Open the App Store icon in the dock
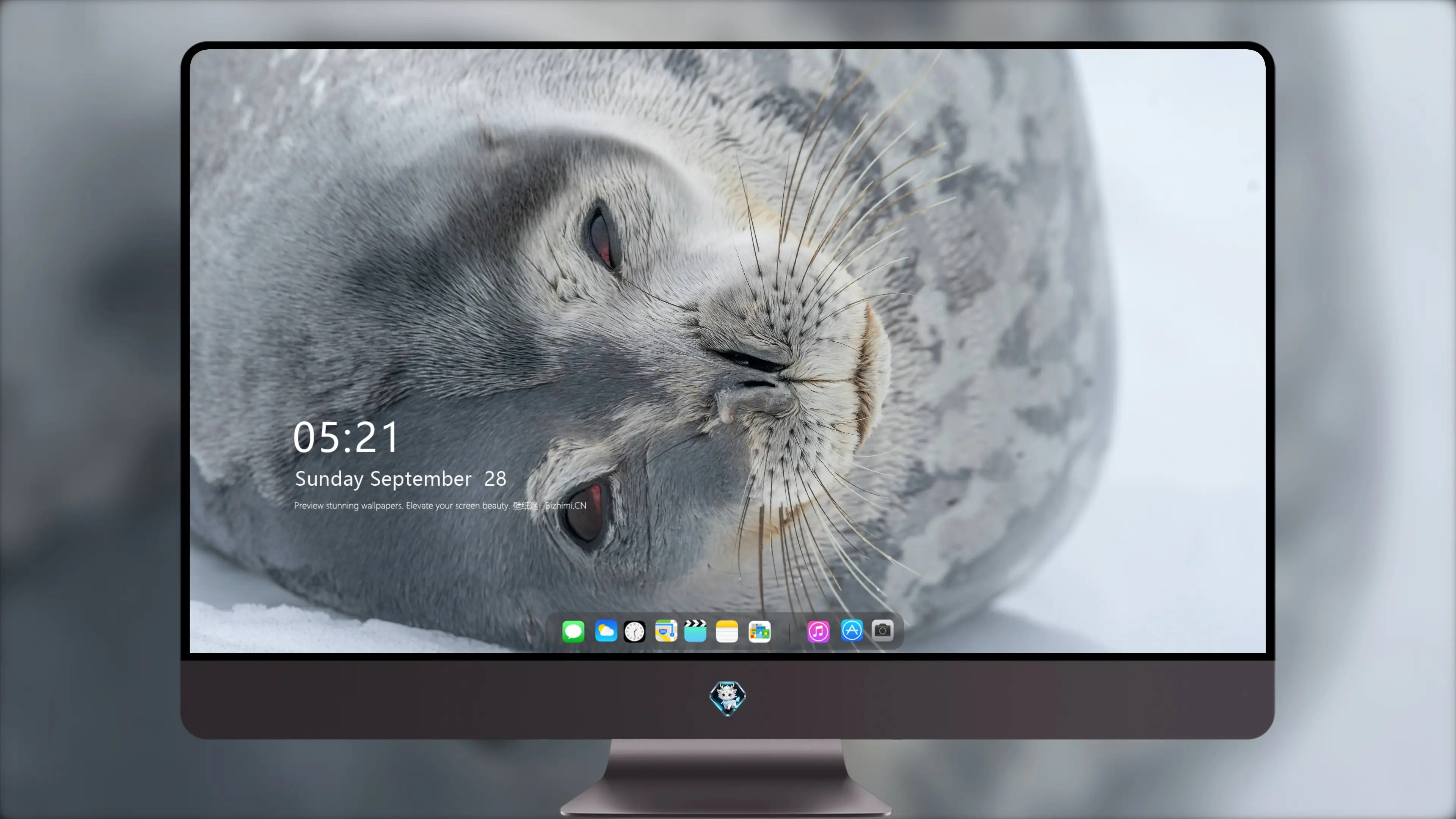Screen dimensions: 1456x819 (852, 630)
